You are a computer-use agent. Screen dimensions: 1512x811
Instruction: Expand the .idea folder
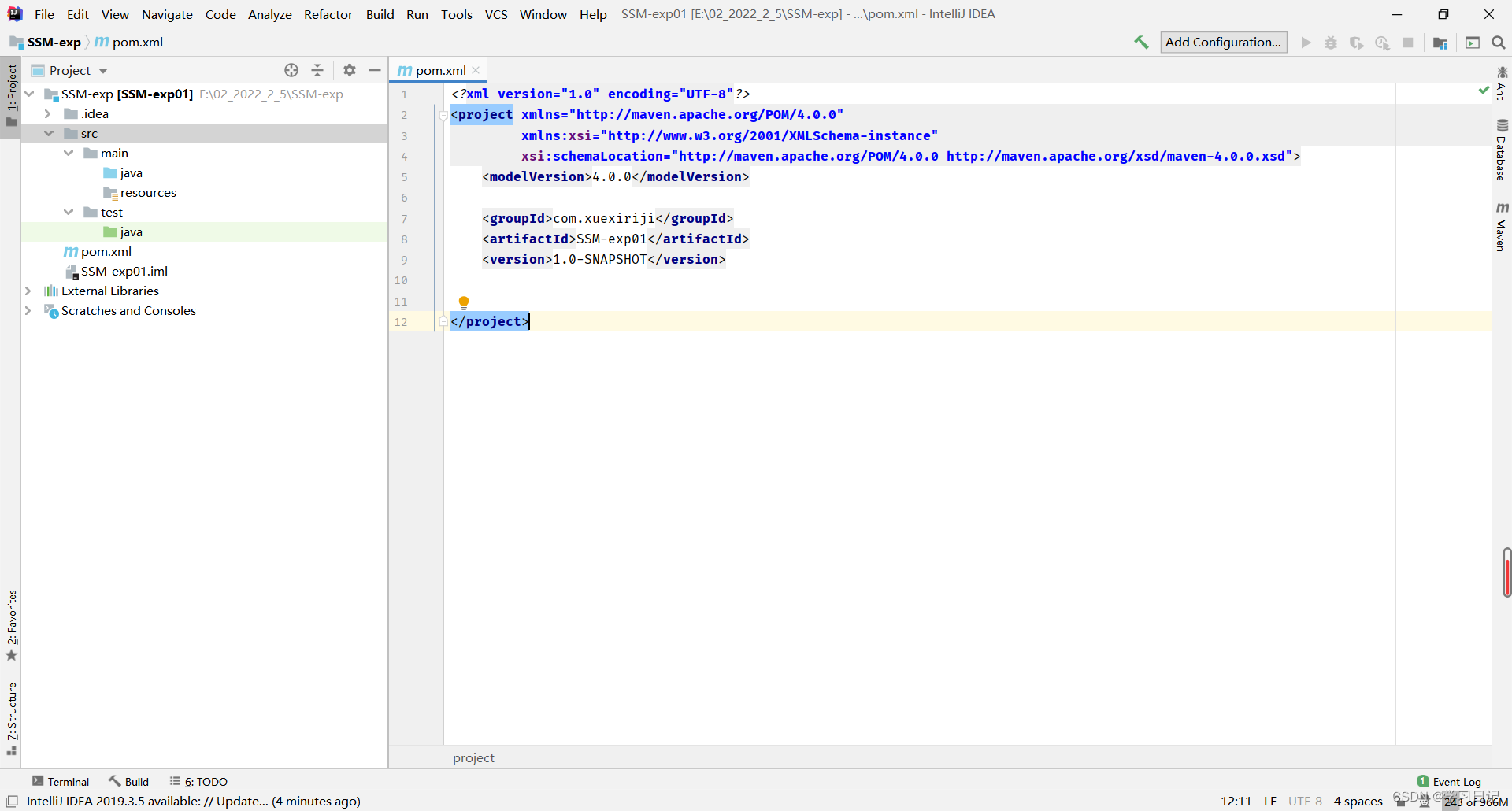point(48,113)
